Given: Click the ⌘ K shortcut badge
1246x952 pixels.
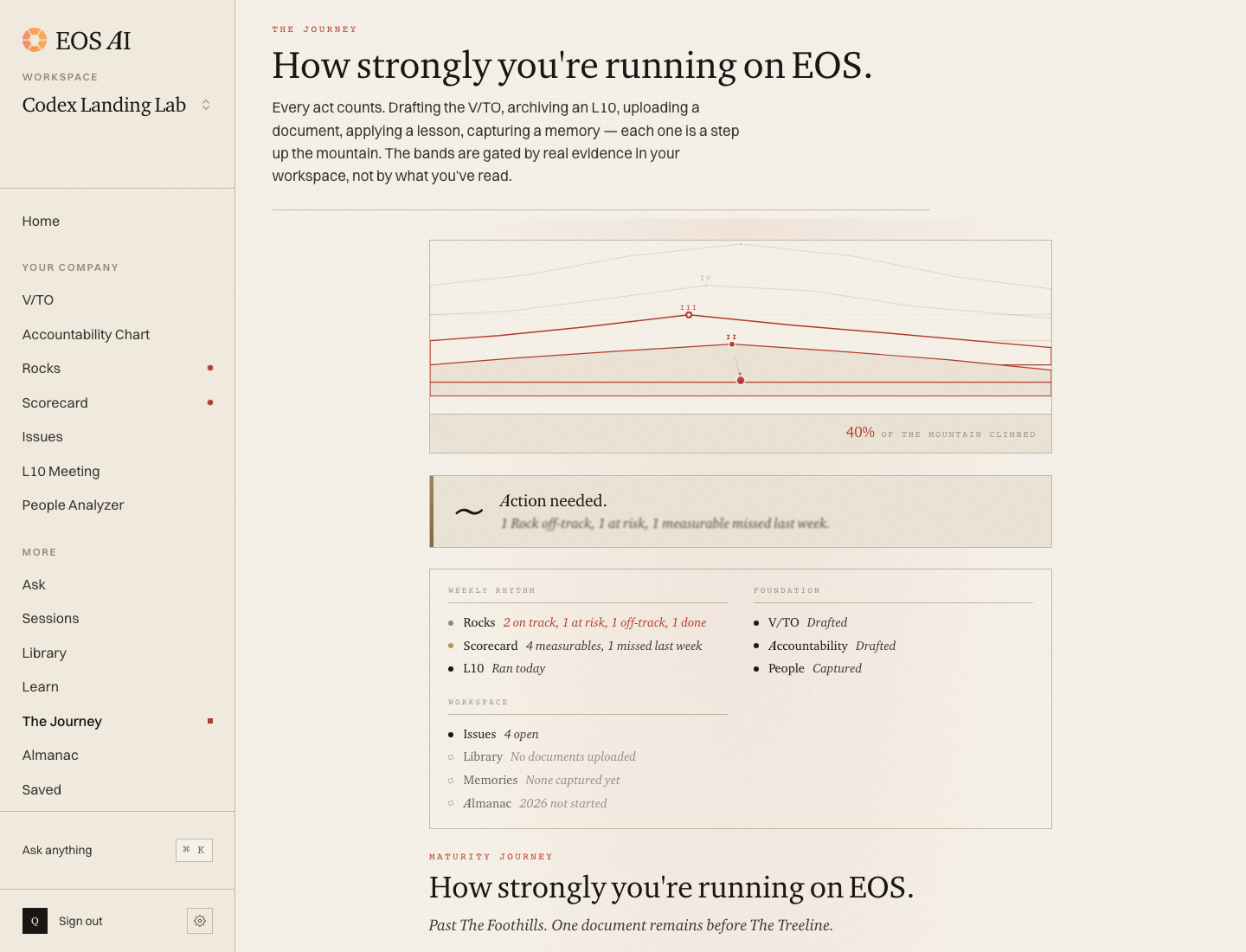Looking at the screenshot, I should coord(194,851).
